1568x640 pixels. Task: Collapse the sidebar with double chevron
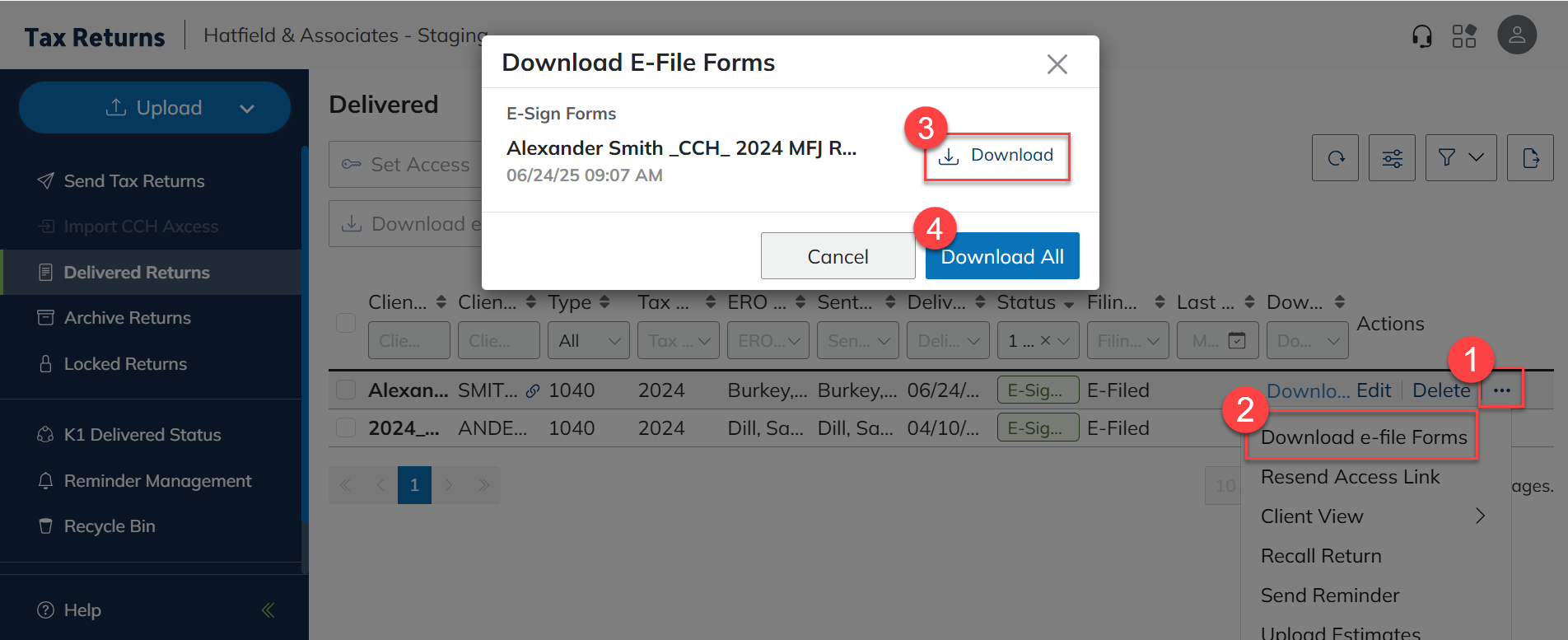268,610
